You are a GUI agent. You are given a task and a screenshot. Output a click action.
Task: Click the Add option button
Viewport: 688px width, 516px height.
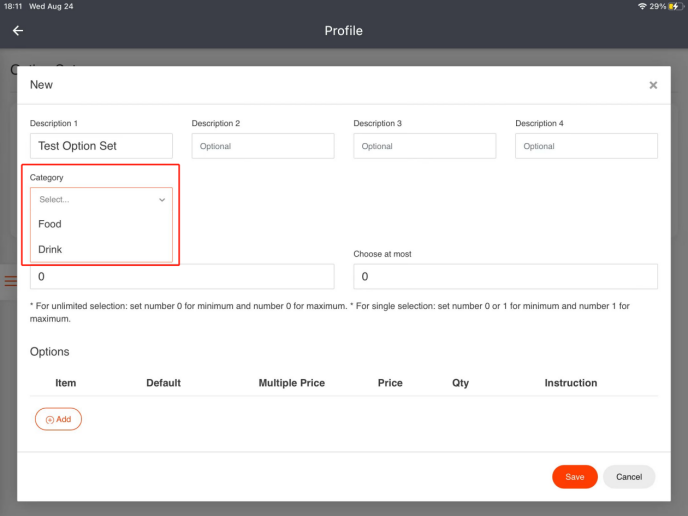point(58,420)
